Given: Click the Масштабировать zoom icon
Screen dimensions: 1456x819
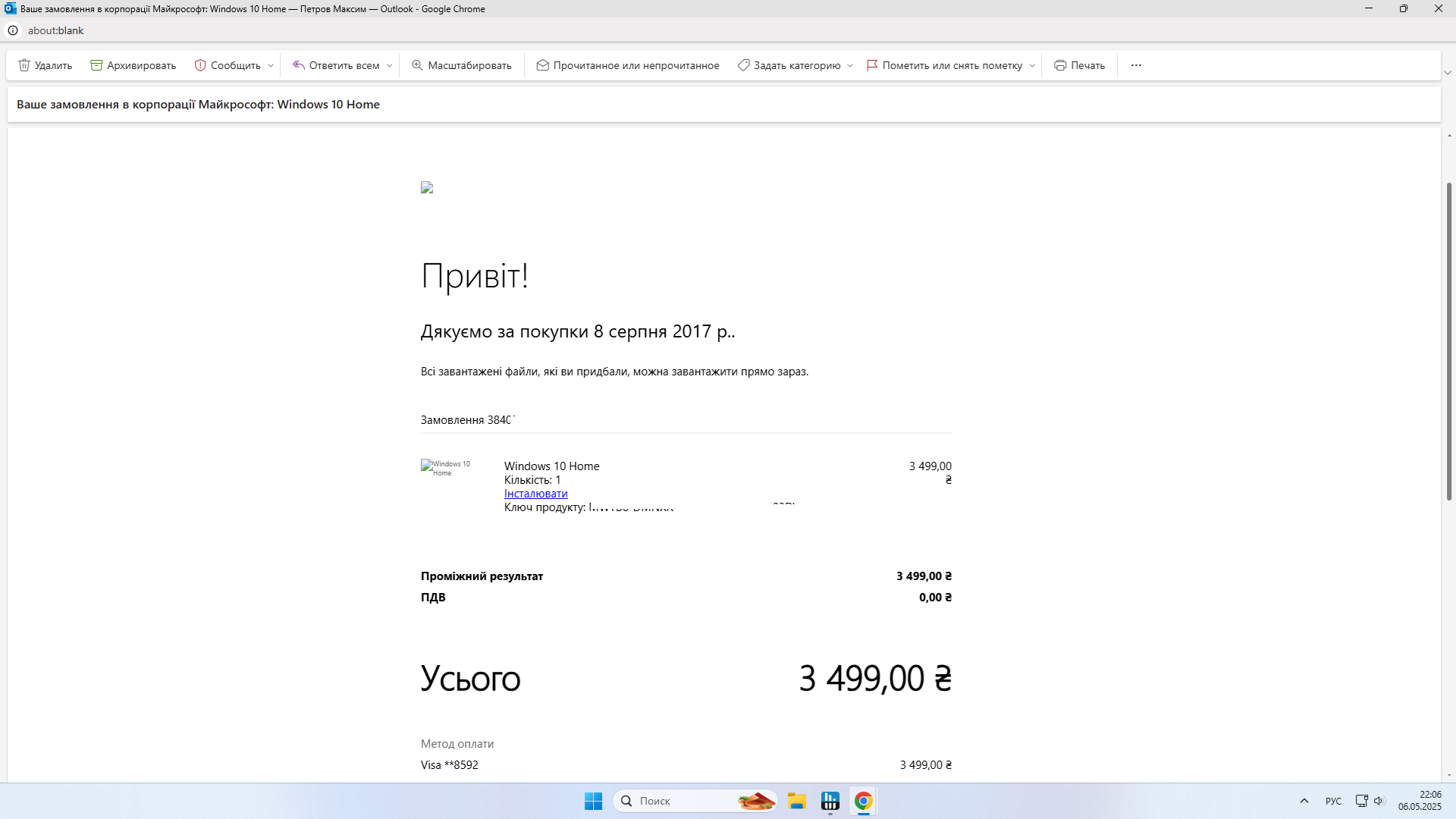Looking at the screenshot, I should click(x=417, y=65).
